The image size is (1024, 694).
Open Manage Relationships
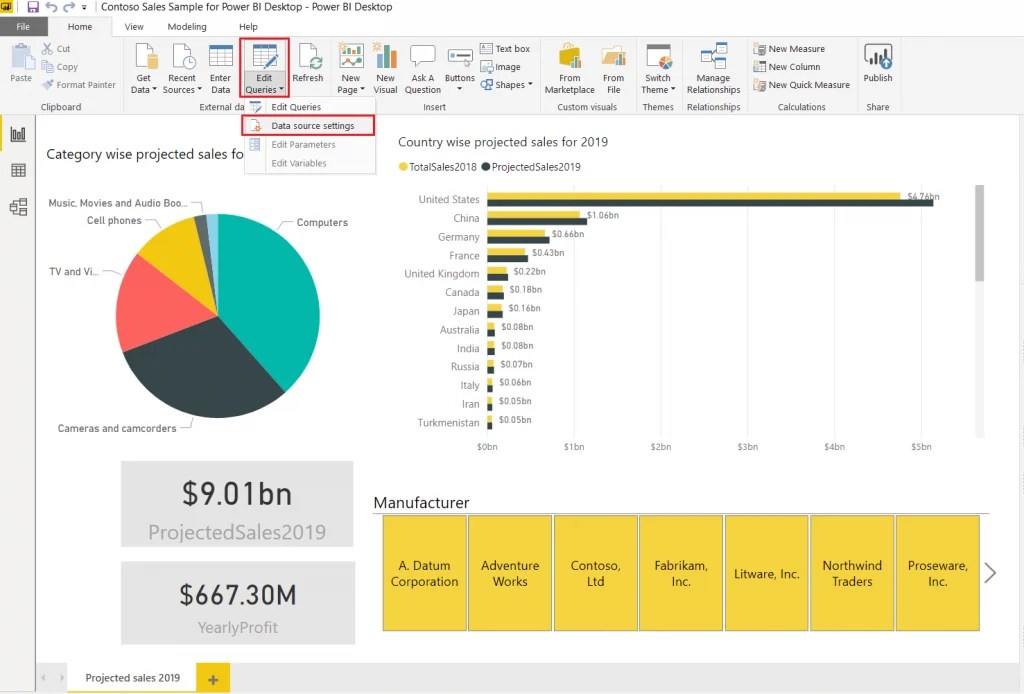click(712, 67)
